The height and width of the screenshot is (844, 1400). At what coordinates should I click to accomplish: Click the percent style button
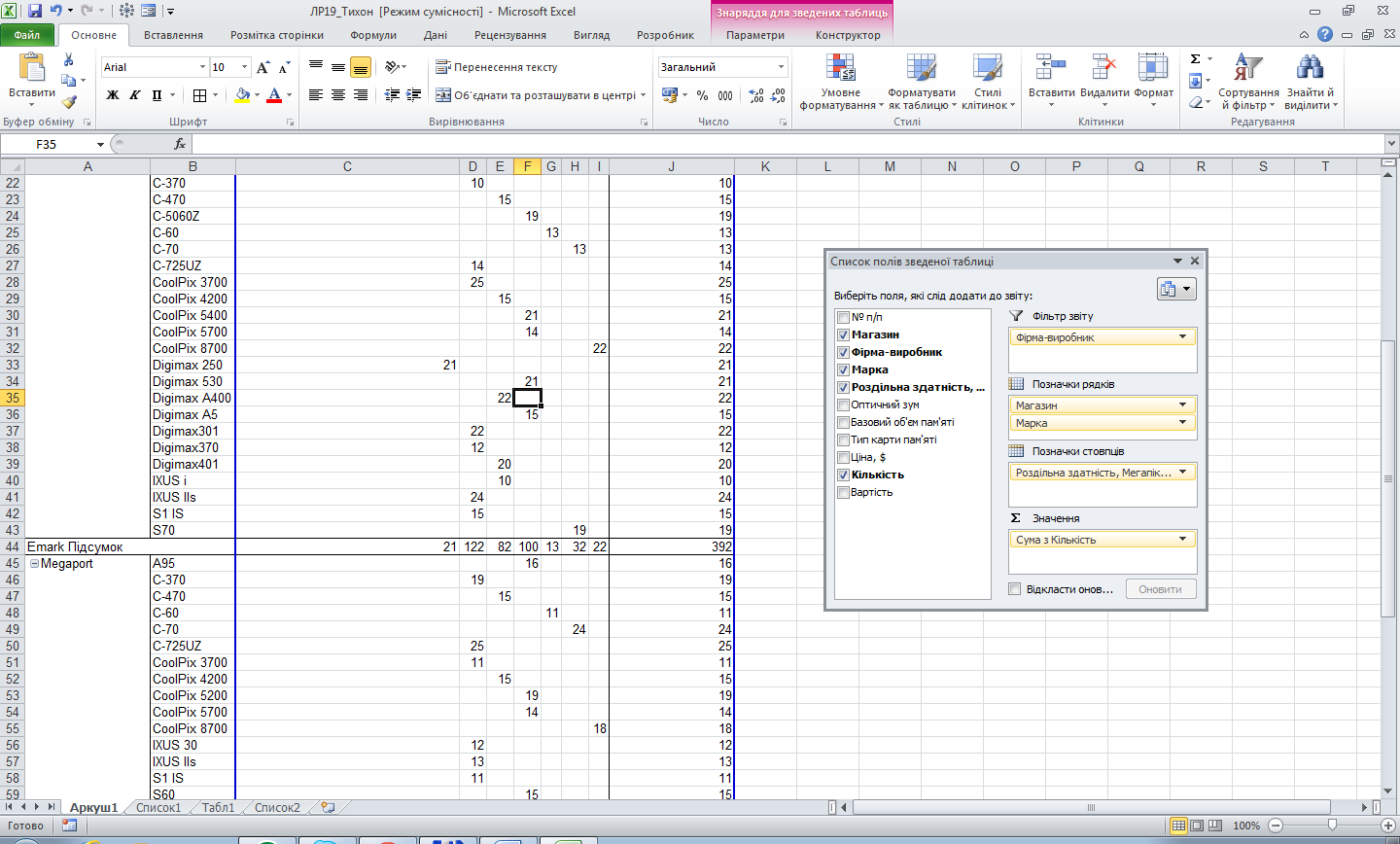pyautogui.click(x=702, y=95)
